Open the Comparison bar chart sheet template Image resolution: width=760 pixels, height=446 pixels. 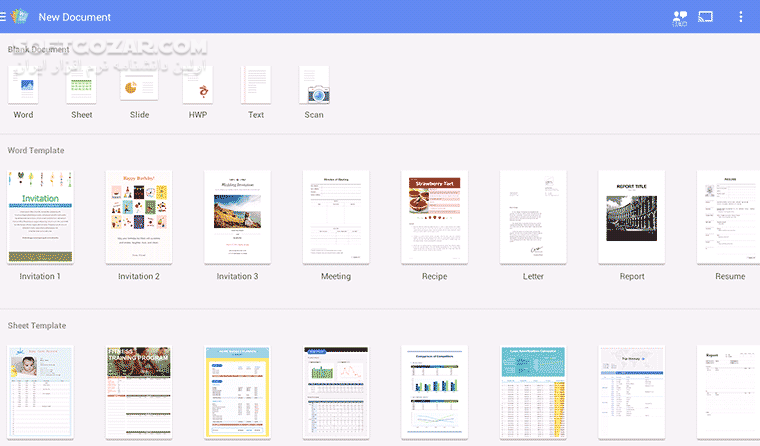(435, 392)
